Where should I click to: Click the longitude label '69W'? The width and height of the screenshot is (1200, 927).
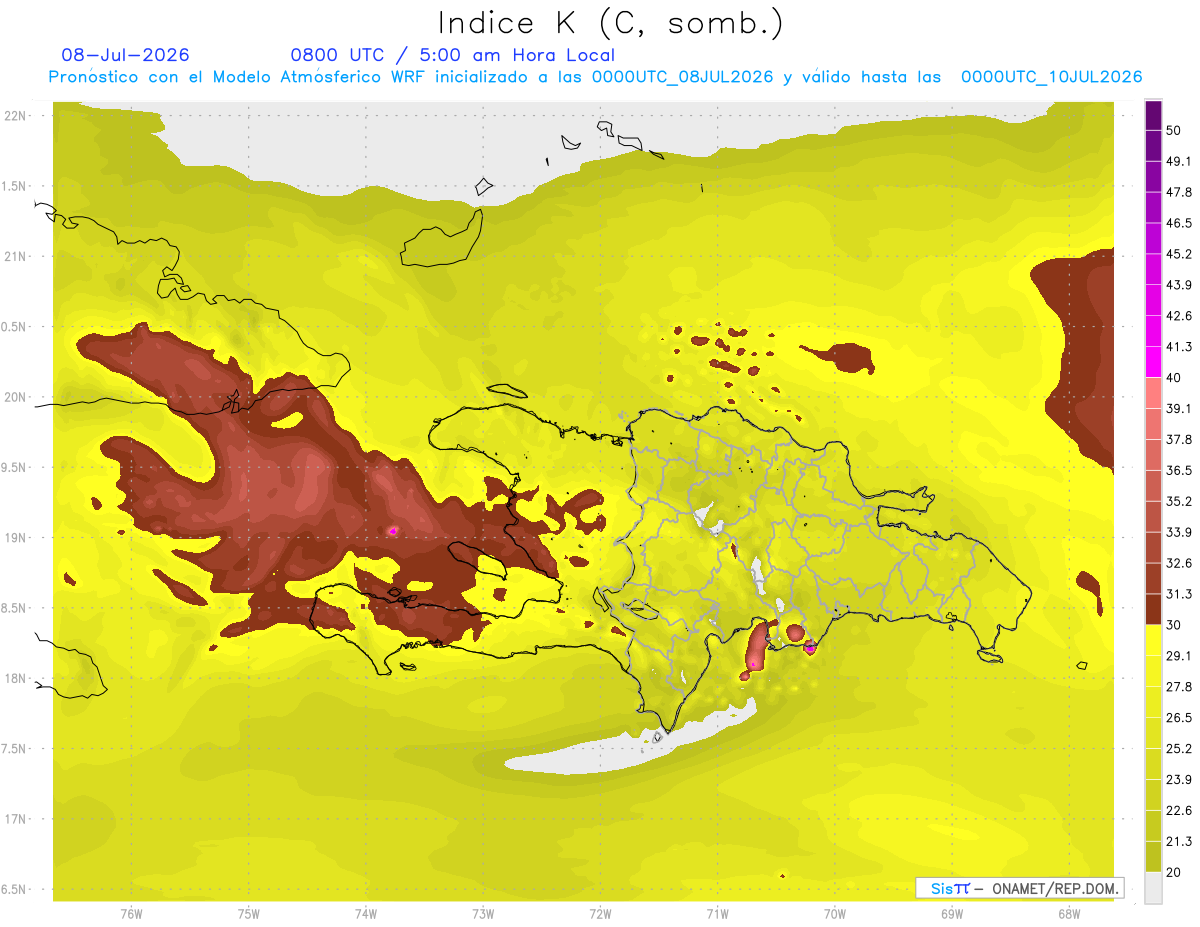[952, 914]
